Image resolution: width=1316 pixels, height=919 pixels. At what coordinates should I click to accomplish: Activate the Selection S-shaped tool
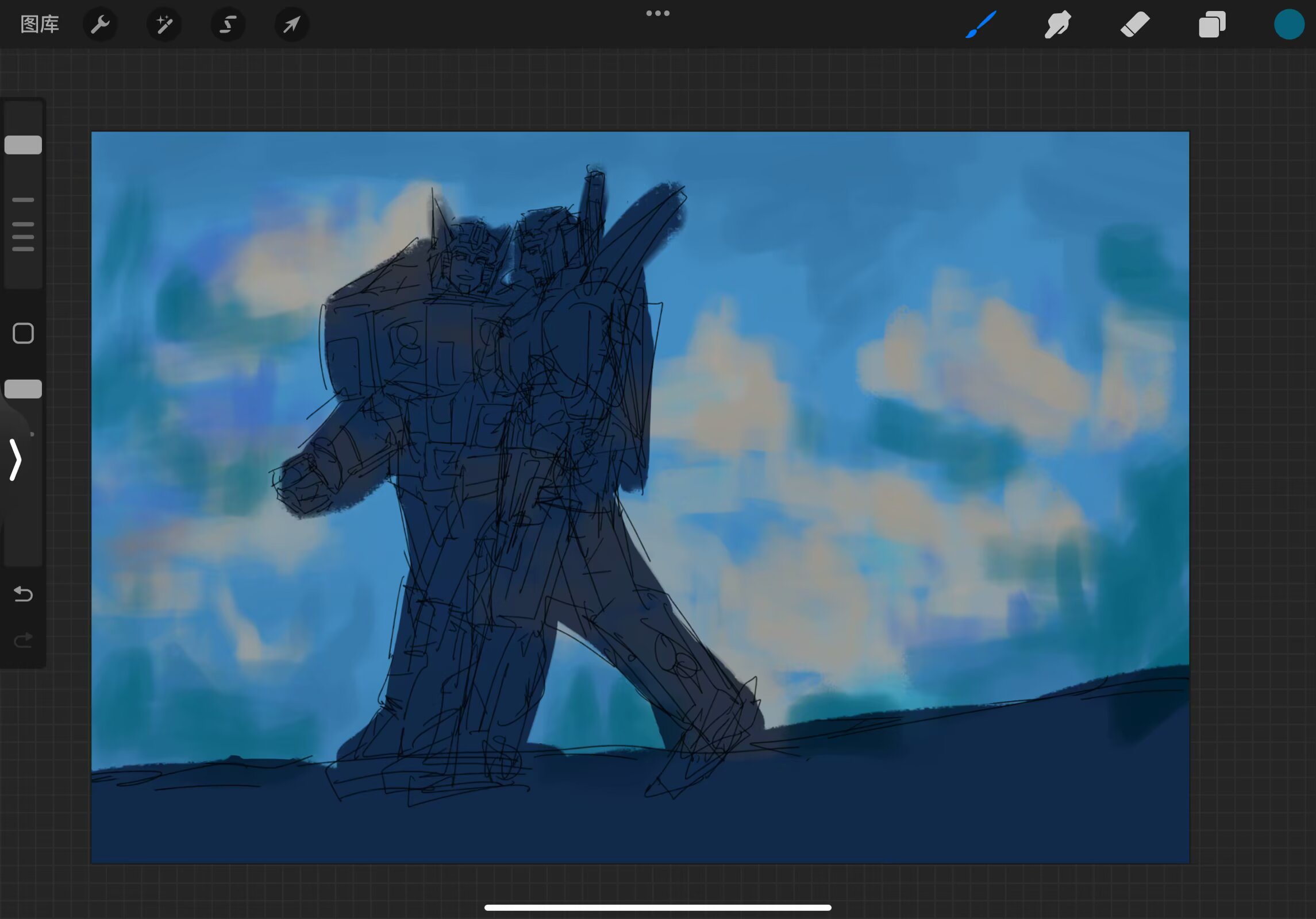pyautogui.click(x=228, y=24)
